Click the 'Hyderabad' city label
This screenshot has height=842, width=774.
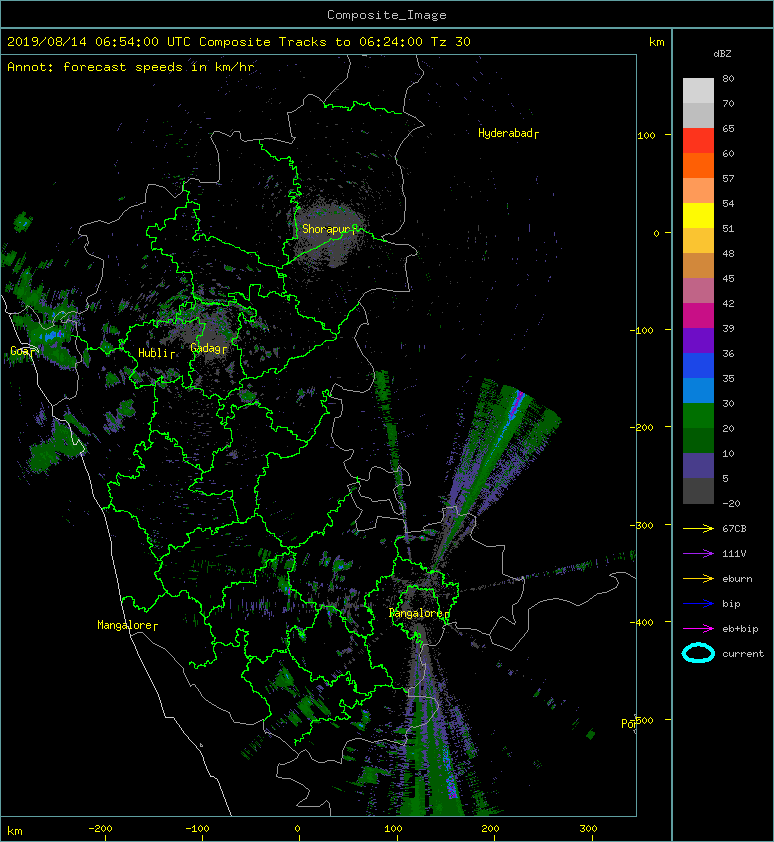click(505, 133)
